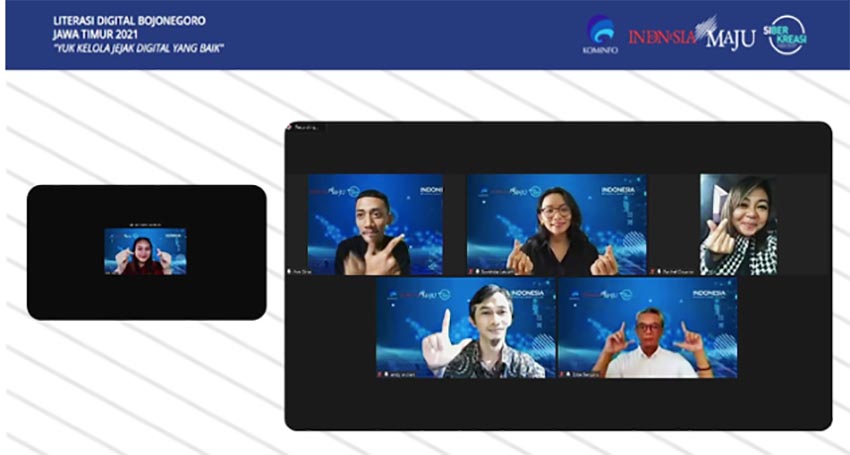Click the Indonesia Maju logo in the header

tap(692, 34)
